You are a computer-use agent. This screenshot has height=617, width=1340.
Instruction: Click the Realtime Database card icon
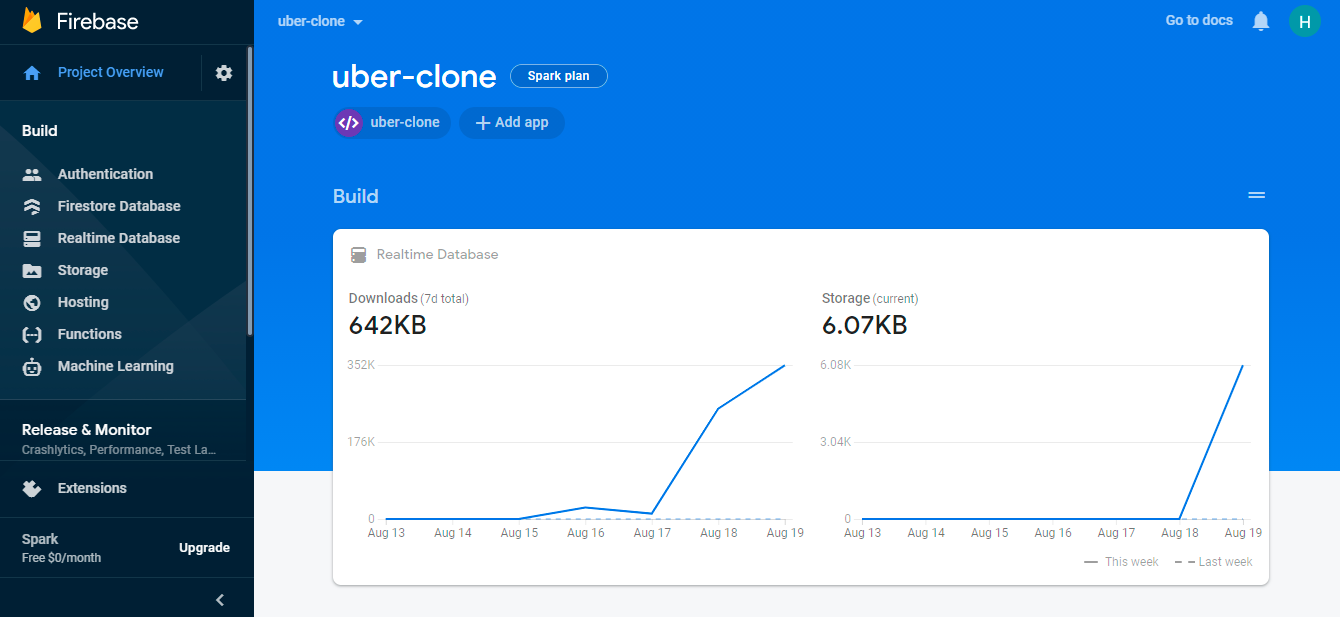[358, 255]
